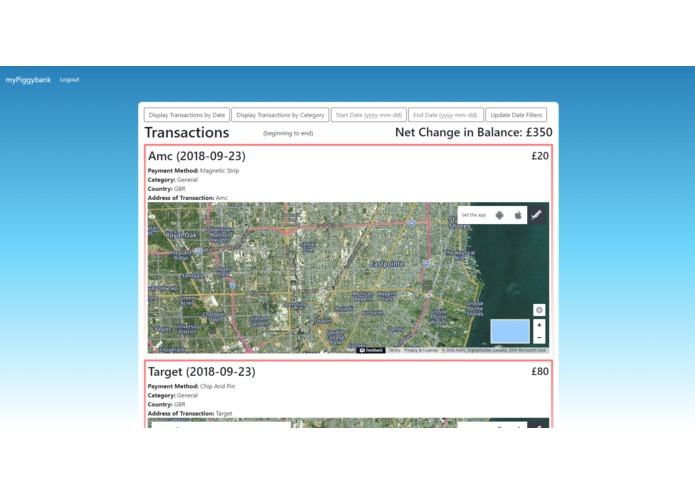Click Address of Transaction: Target text
695x494 pixels.
click(x=190, y=413)
